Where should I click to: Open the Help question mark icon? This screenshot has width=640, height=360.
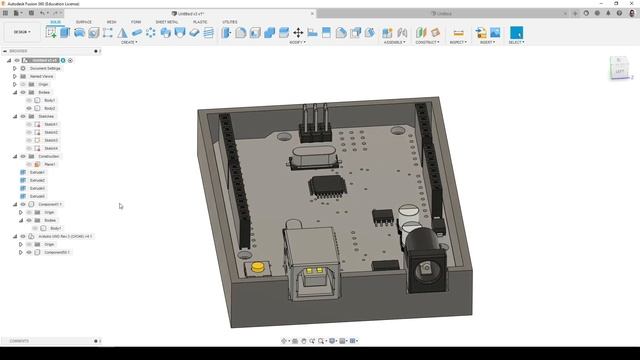pos(619,13)
